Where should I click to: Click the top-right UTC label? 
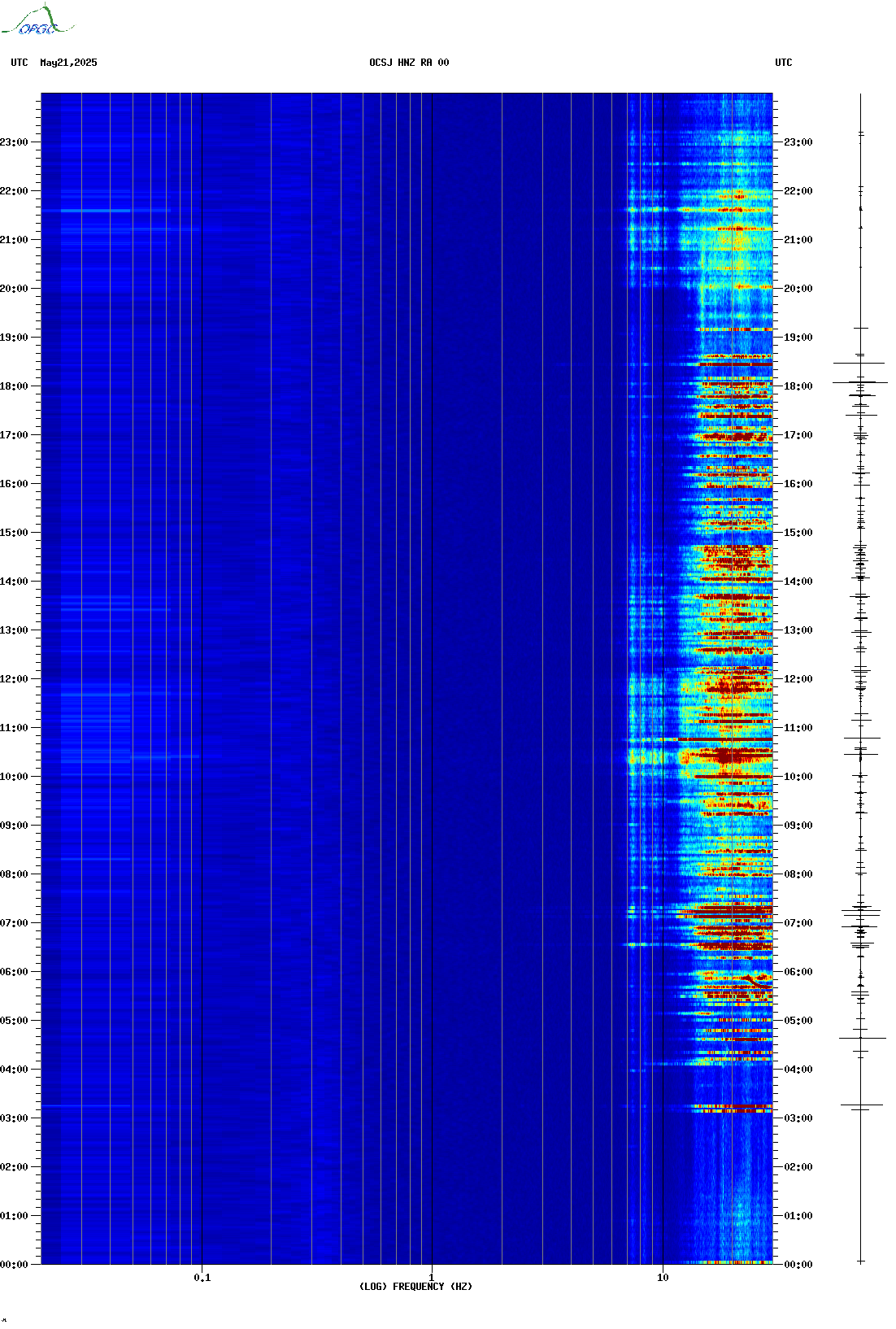pyautogui.click(x=784, y=63)
